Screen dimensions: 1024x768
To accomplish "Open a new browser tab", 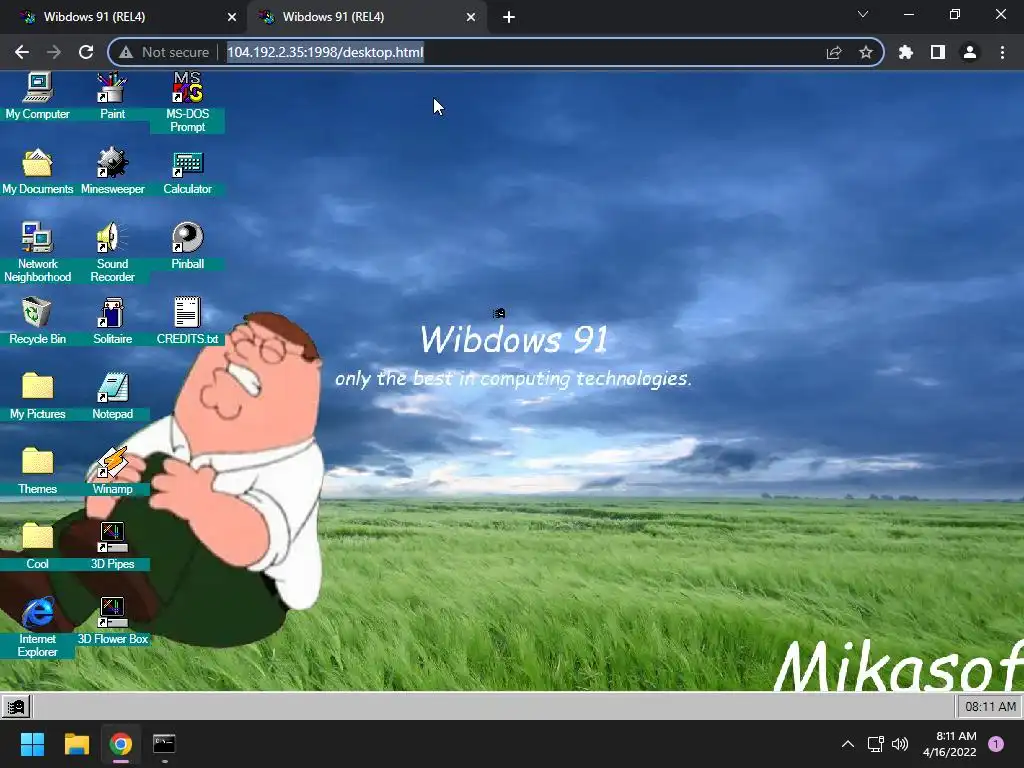I will click(509, 17).
